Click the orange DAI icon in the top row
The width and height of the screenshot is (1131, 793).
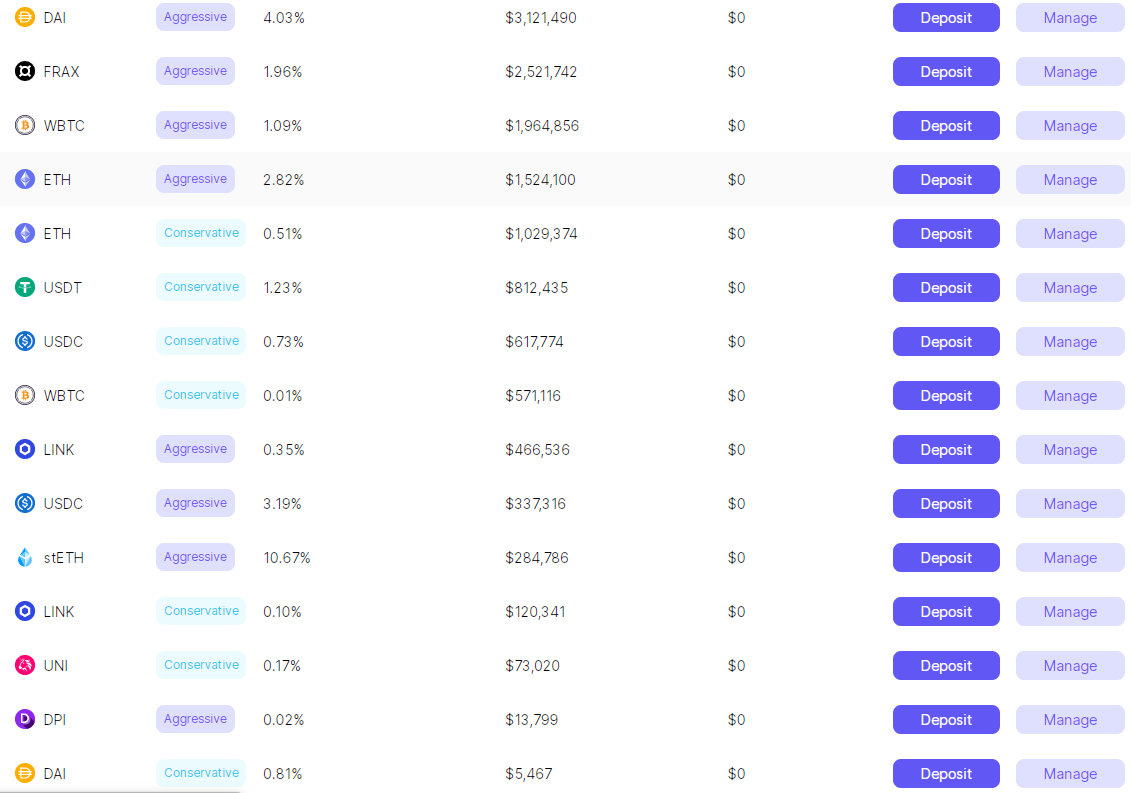pyautogui.click(x=25, y=17)
